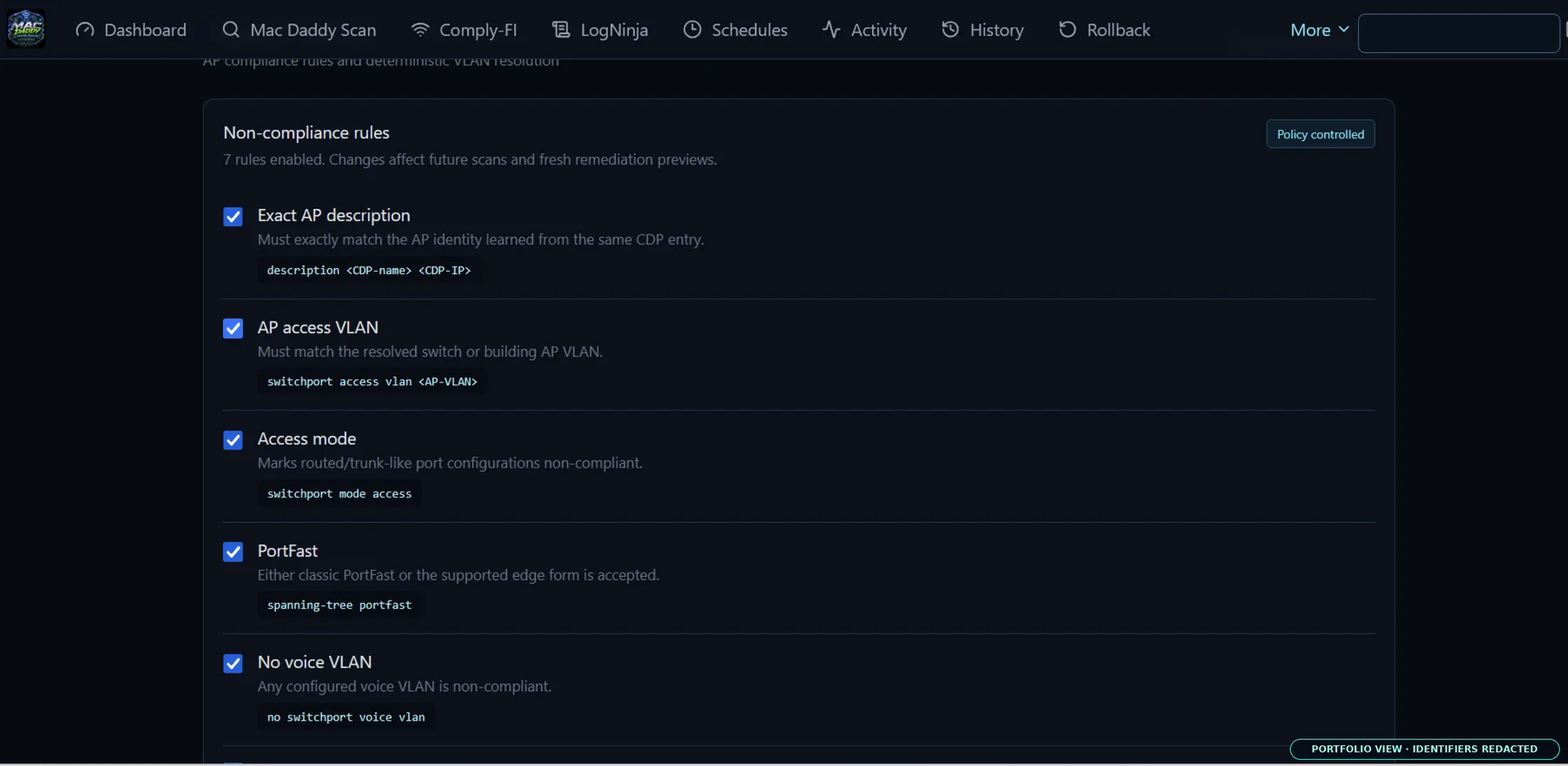The image size is (1568, 766).
Task: Click the Rollback circular arrow icon
Action: [1067, 30]
